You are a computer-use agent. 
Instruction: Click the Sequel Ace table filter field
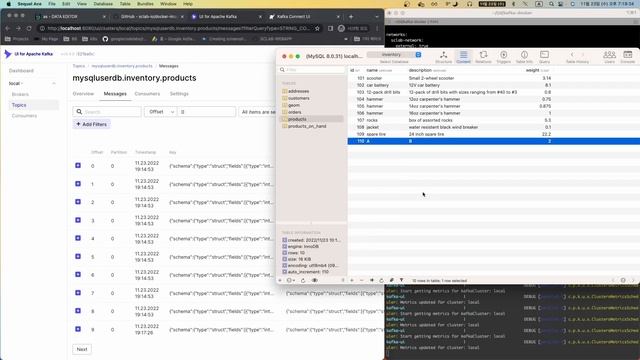[312, 70]
